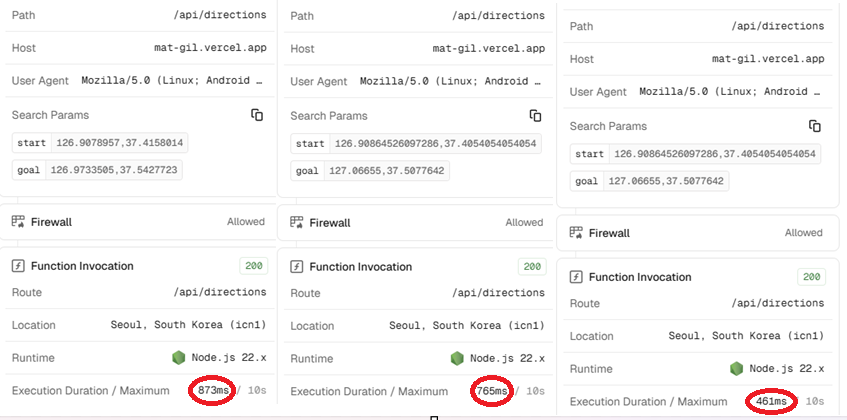Viewport: 847px width, 420px height.
Task: Click the Firewall icon in the right panel (461ms)
Action: click(576, 233)
